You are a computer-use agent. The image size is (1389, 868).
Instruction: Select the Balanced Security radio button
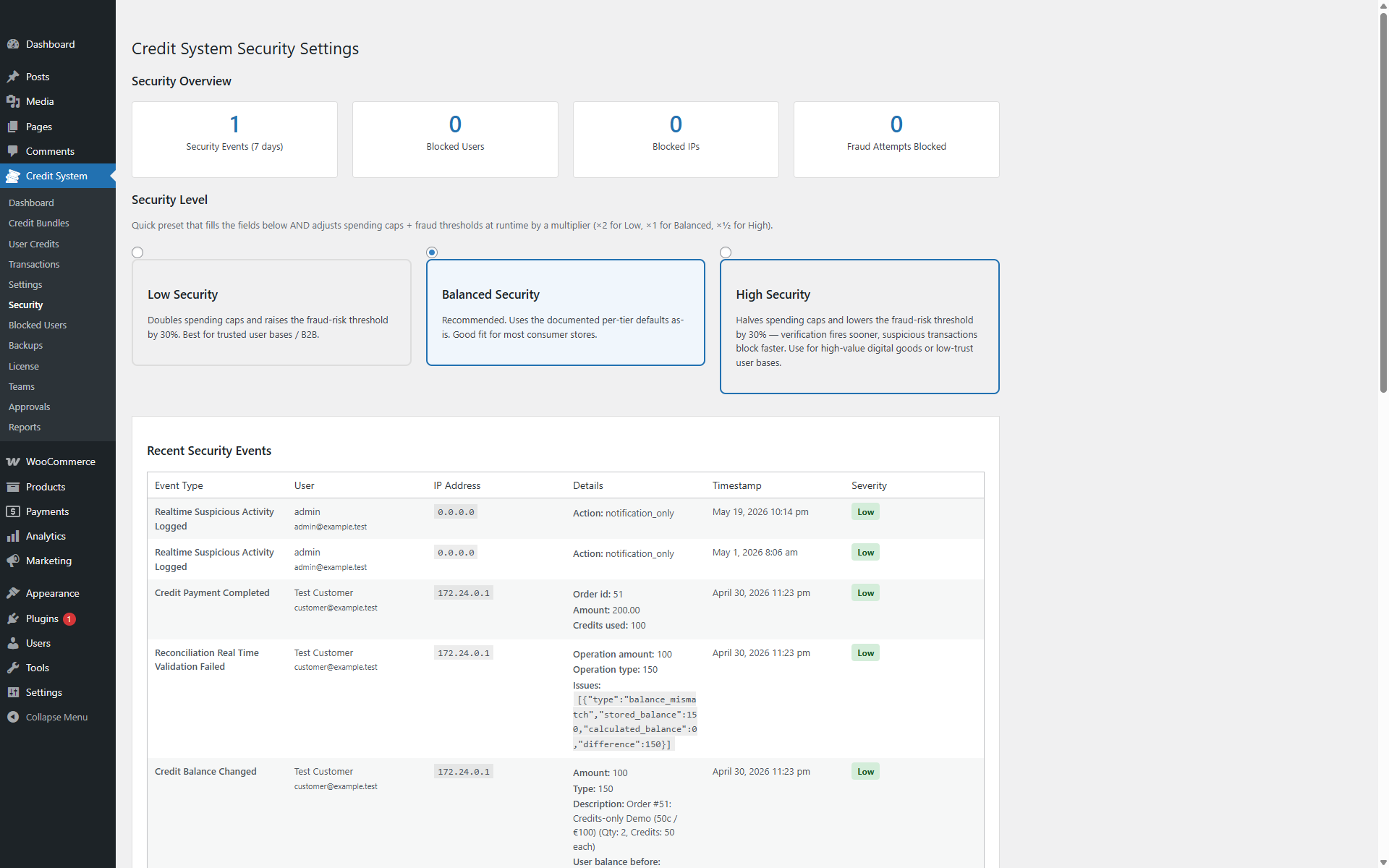pos(432,252)
